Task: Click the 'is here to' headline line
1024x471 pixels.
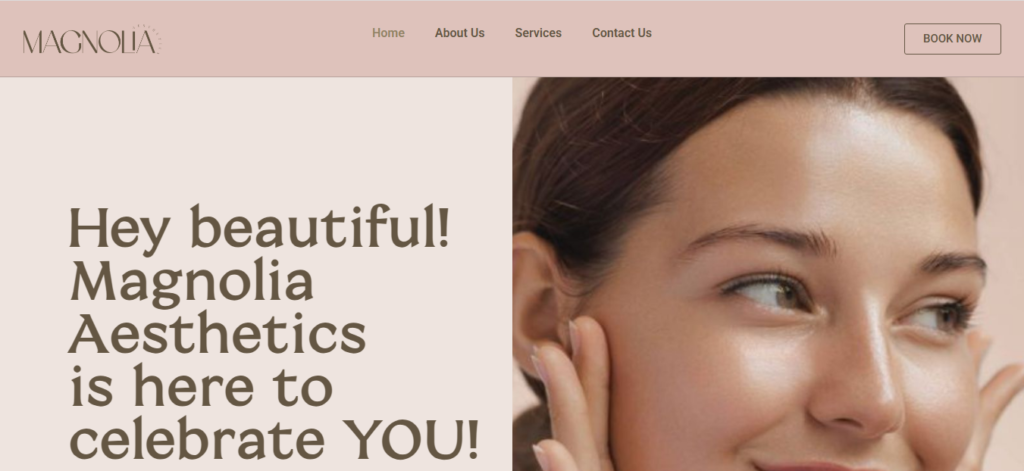Action: 201,386
